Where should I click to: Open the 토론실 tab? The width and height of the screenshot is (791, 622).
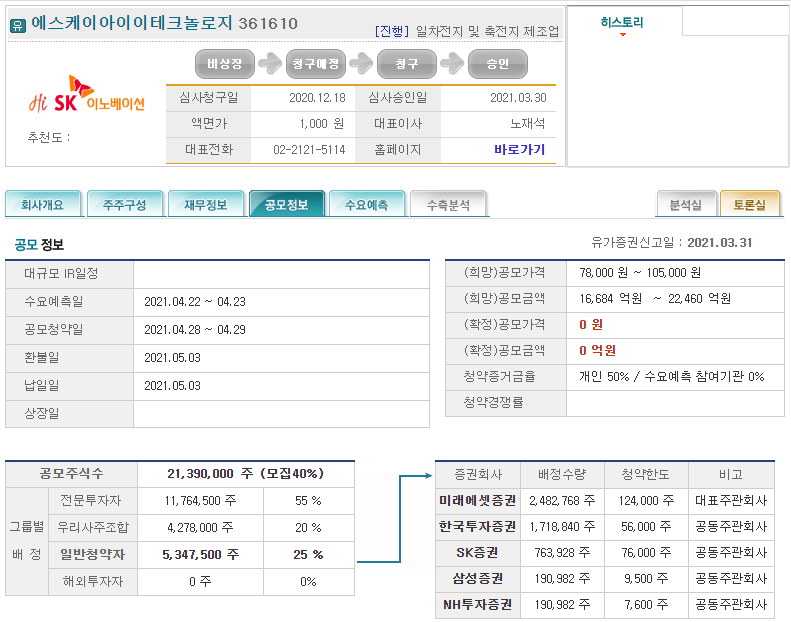[750, 204]
